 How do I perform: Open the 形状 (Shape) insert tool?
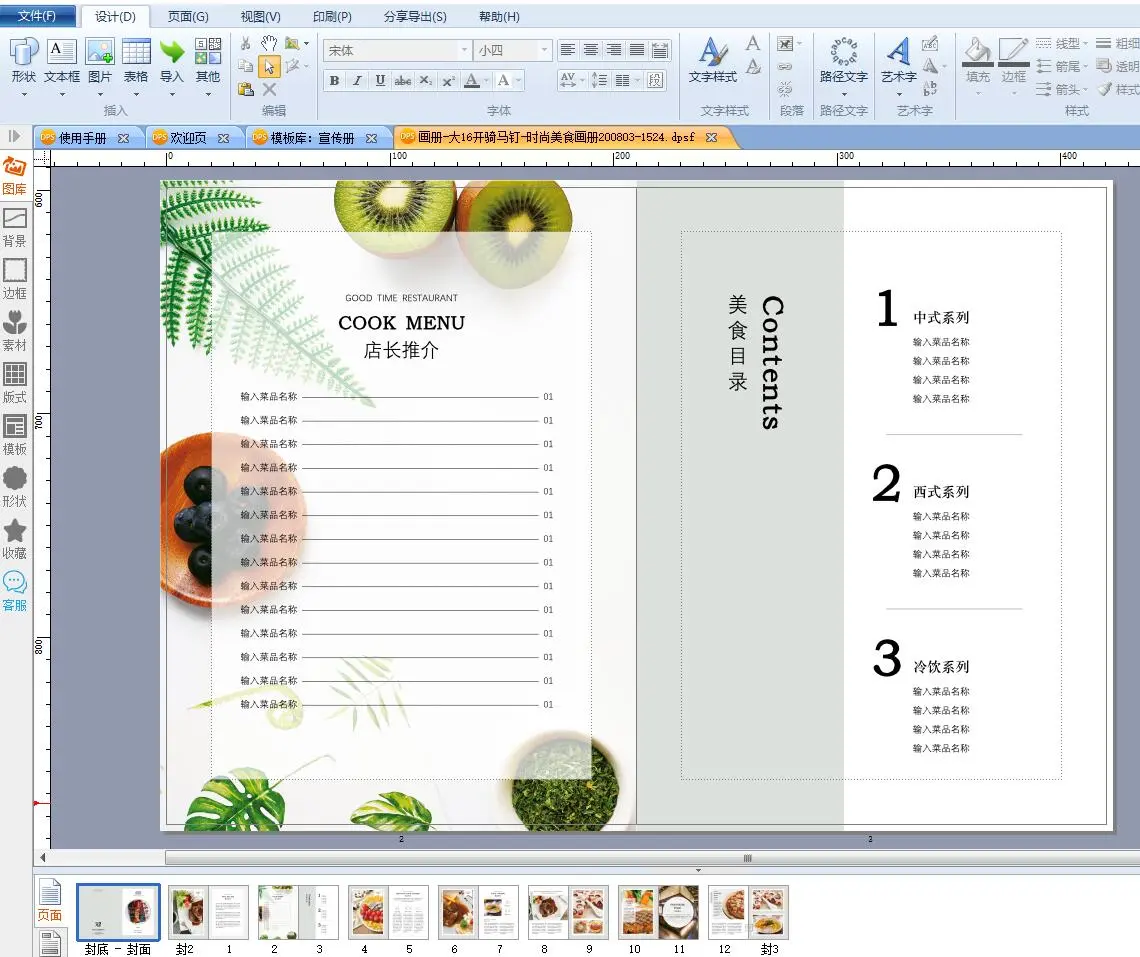tap(23, 65)
